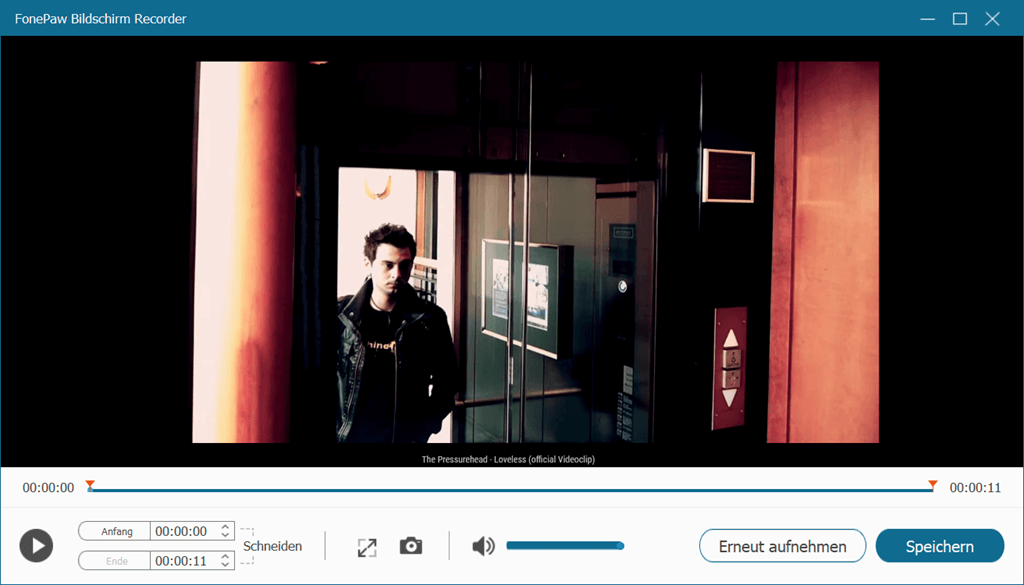Select the Anfang start marker button
This screenshot has width=1024, height=585.
click(115, 531)
